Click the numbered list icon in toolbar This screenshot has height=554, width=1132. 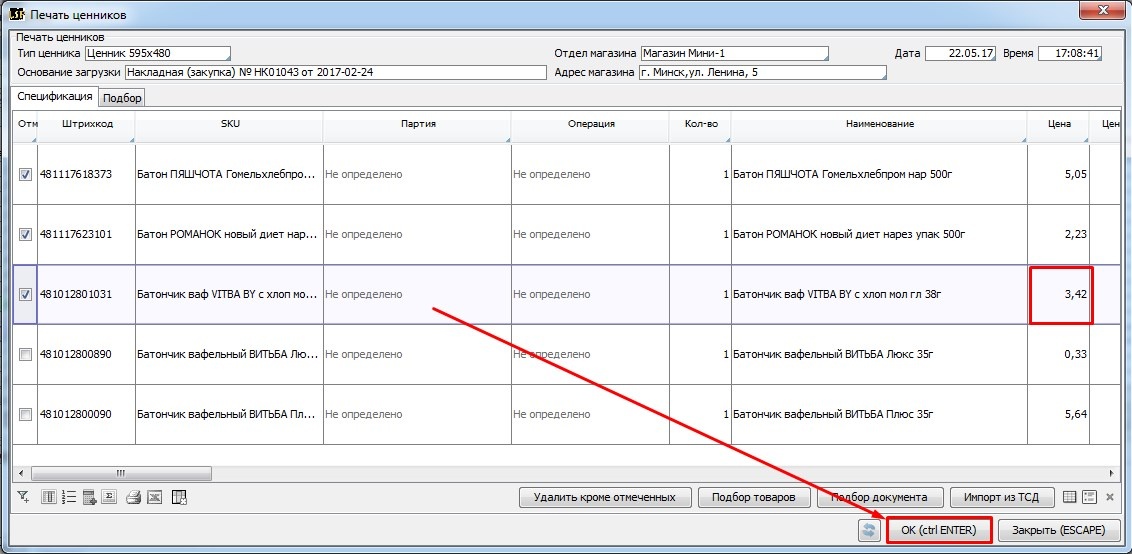pos(69,497)
